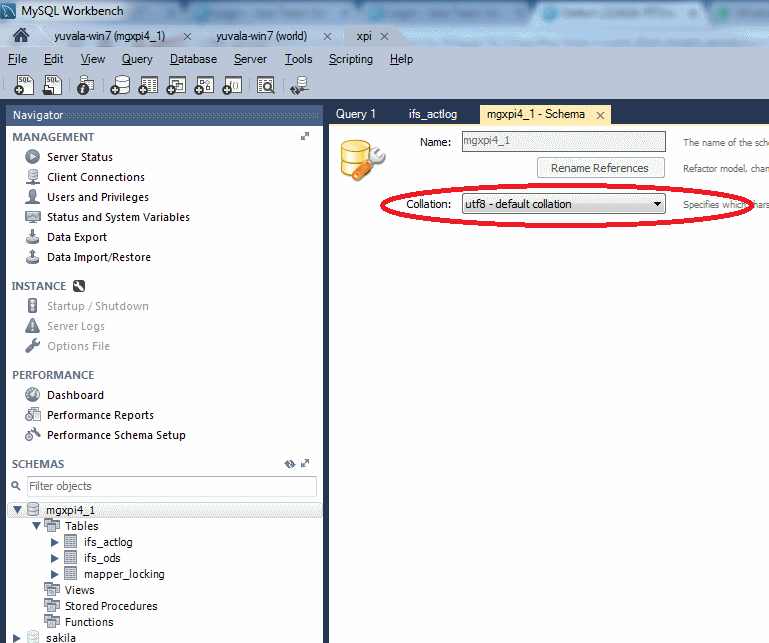Switch to the xpi connection tab
Screen dimensions: 769x643
364,36
